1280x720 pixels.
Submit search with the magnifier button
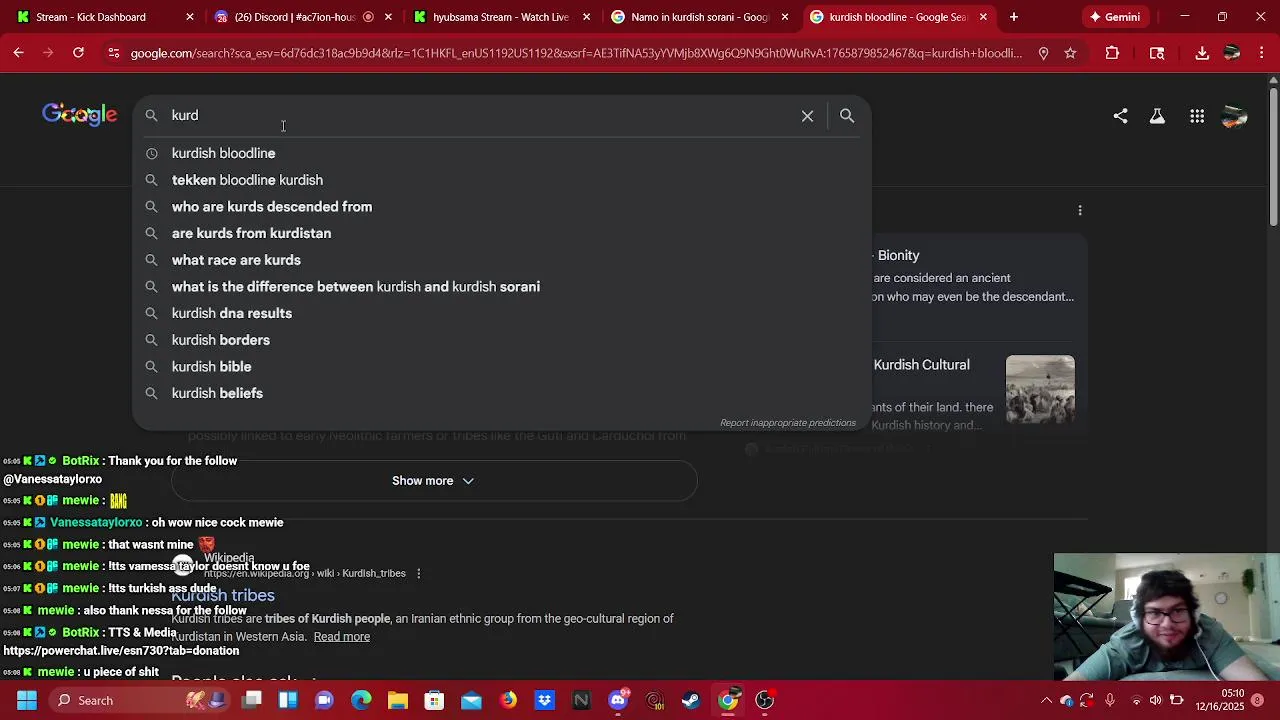pyautogui.click(x=847, y=116)
